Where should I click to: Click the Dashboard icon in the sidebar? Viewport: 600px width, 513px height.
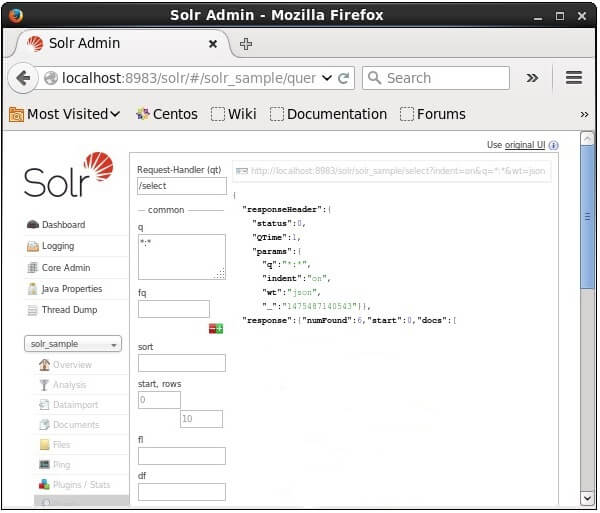tap(33, 225)
